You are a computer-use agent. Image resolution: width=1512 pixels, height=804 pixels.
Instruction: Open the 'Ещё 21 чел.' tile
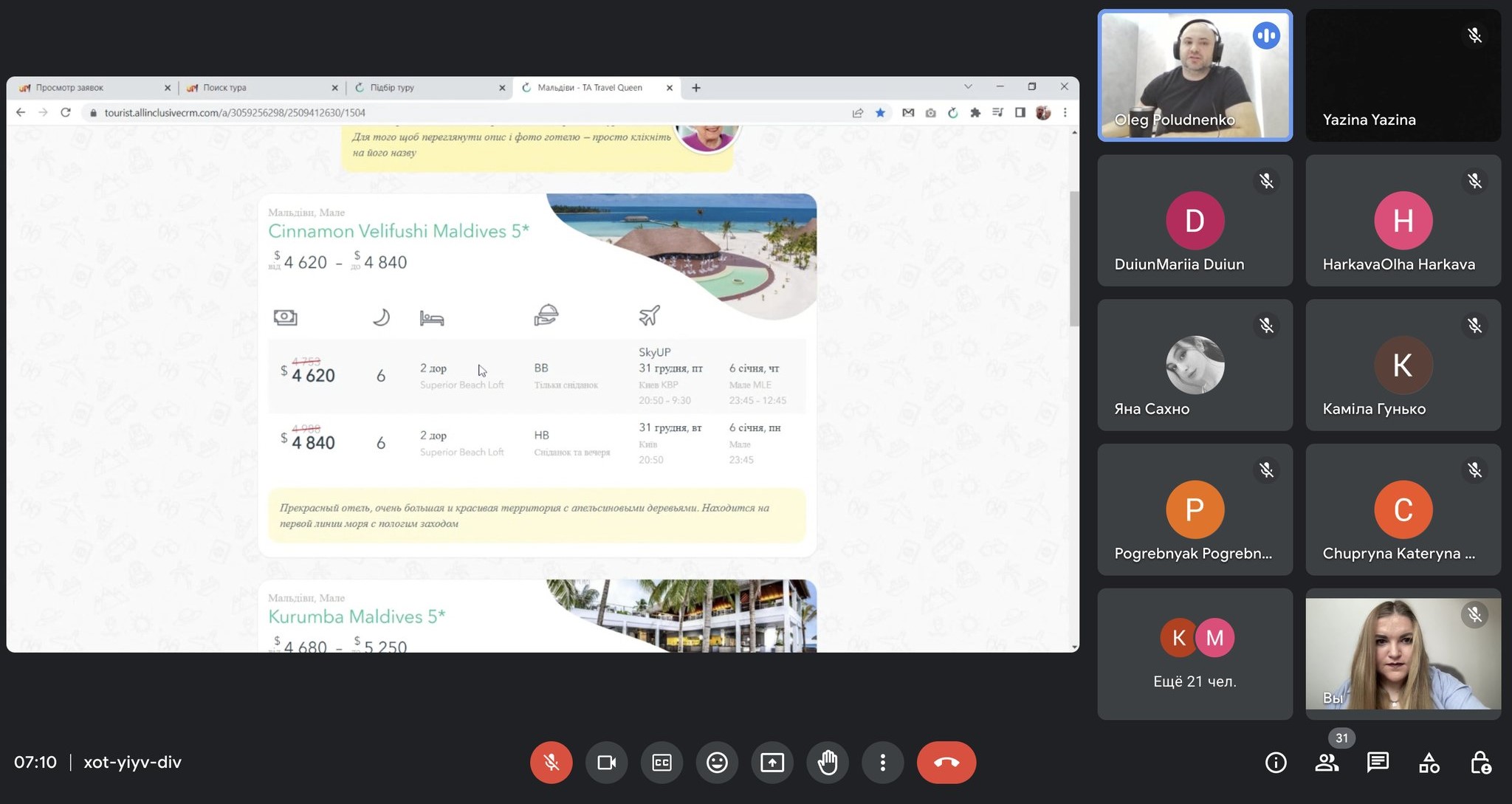point(1195,654)
